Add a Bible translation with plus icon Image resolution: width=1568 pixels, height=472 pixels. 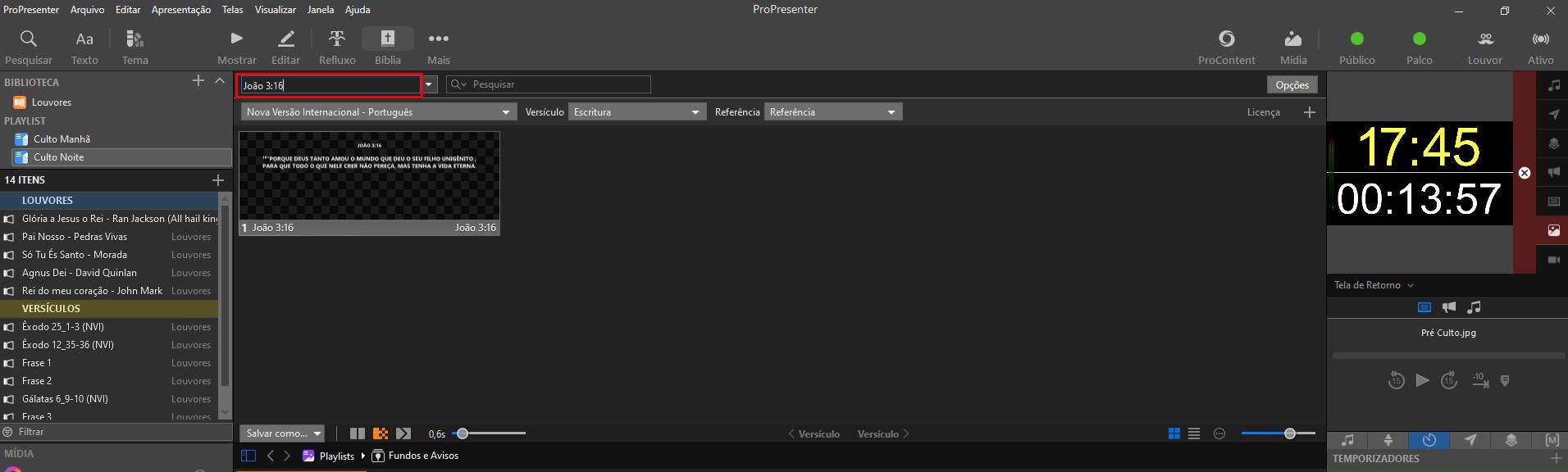pyautogui.click(x=1310, y=112)
